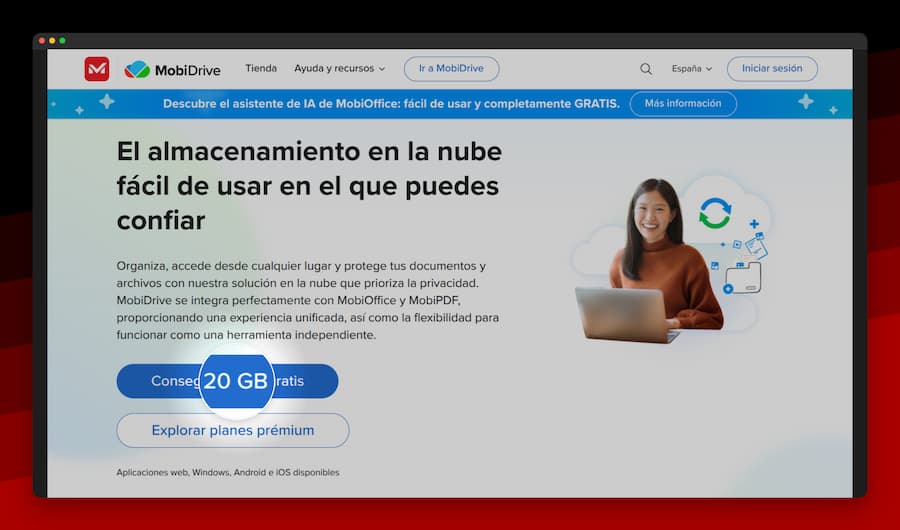Expand the Ayuda y recursos menu

point(339,68)
